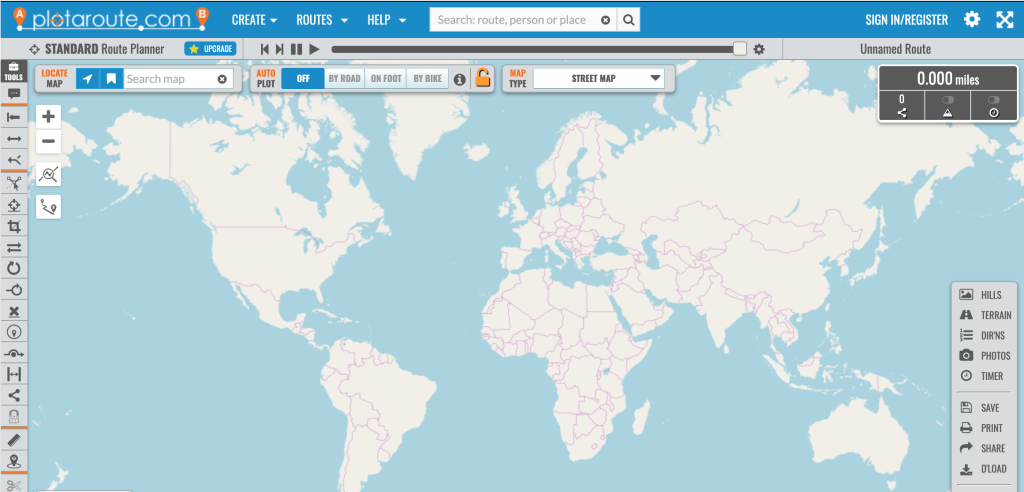1024x492 pixels.
Task: Click the blue UPGRADE button
Action: click(210, 49)
